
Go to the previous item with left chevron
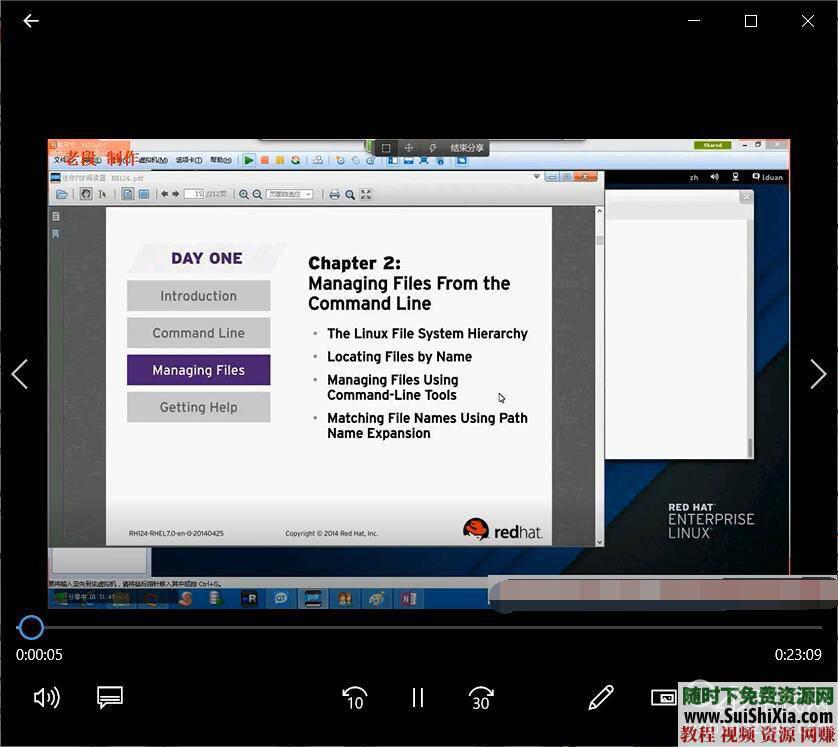tap(20, 374)
